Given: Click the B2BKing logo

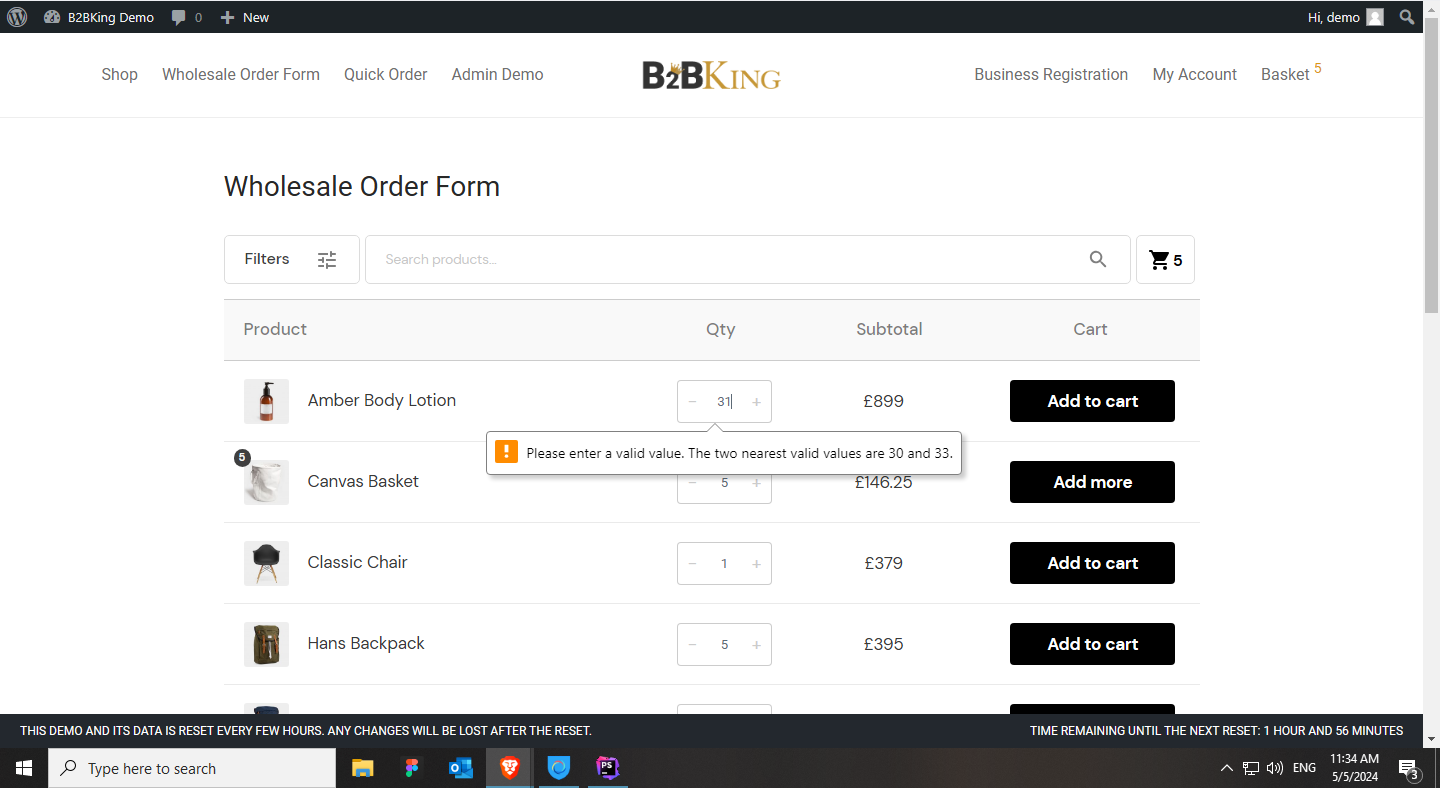Looking at the screenshot, I should [711, 75].
